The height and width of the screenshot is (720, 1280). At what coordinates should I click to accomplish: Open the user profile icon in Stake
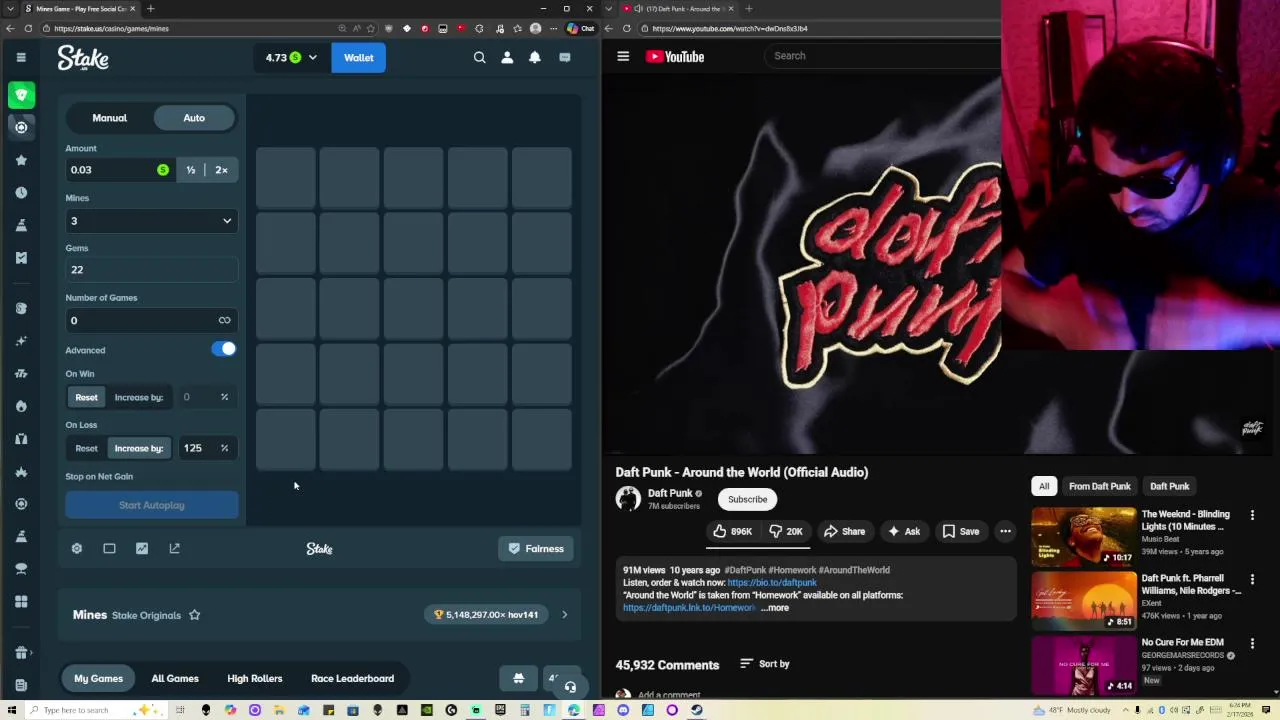click(507, 58)
